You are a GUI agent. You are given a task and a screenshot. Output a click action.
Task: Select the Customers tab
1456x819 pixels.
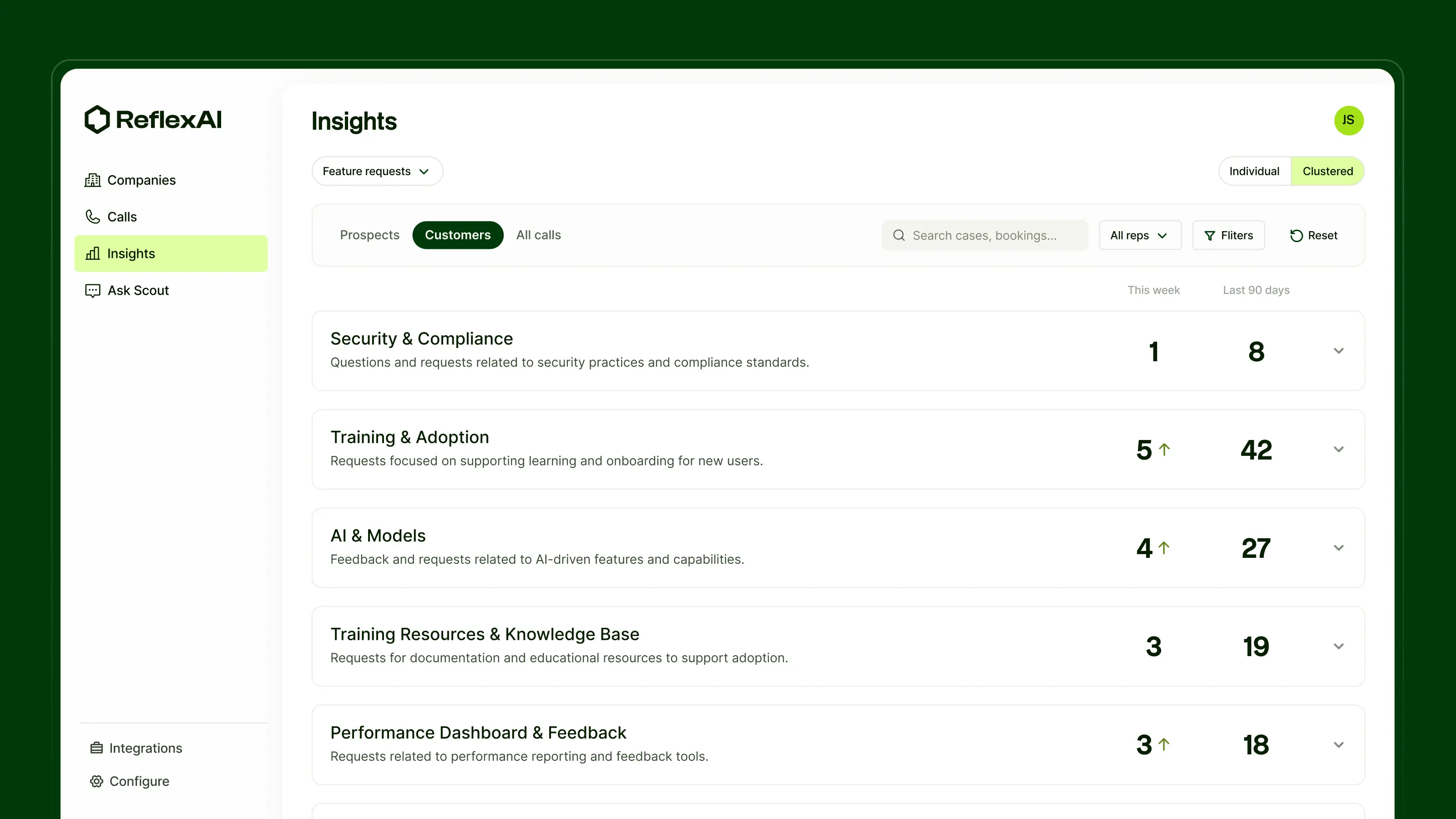pyautogui.click(x=458, y=235)
